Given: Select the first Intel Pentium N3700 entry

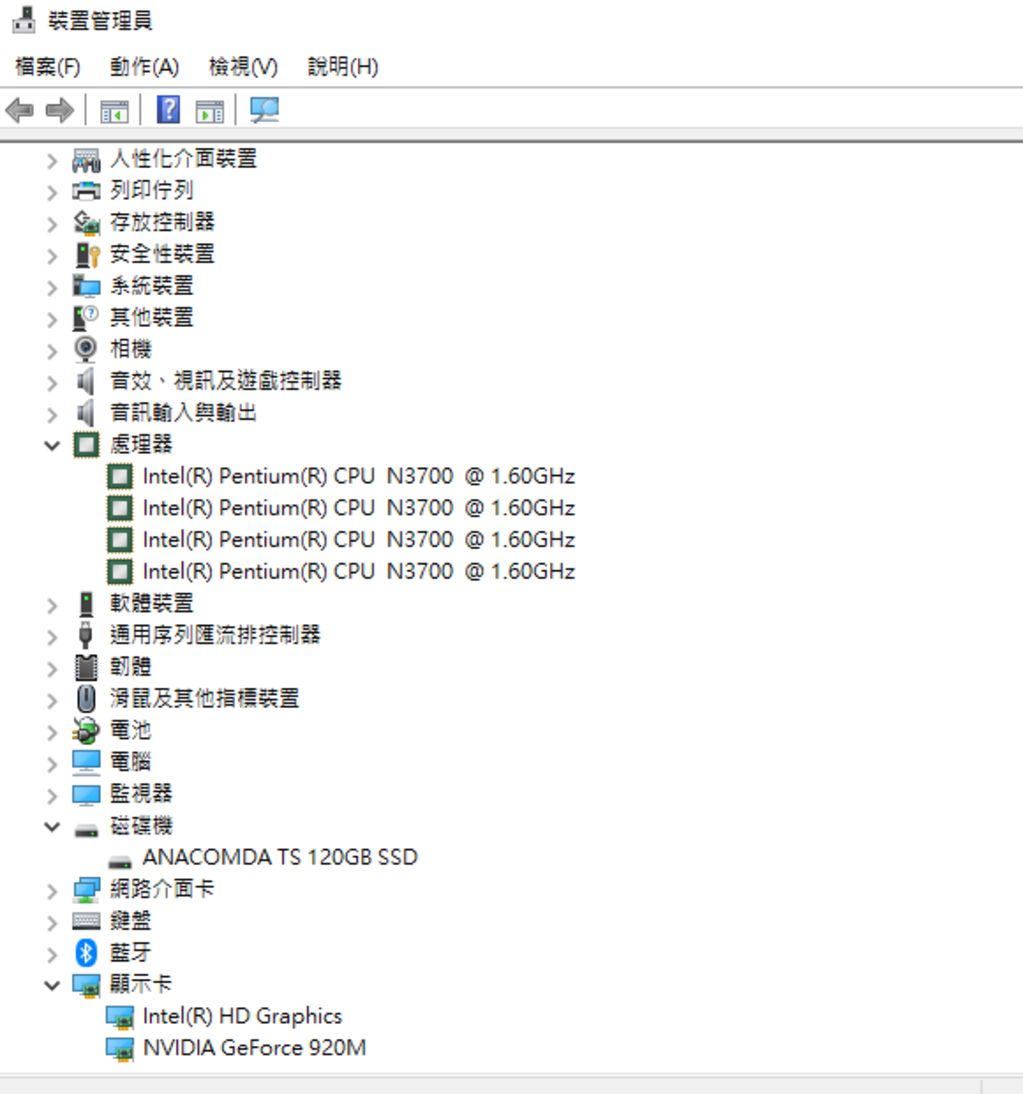Looking at the screenshot, I should (x=359, y=477).
